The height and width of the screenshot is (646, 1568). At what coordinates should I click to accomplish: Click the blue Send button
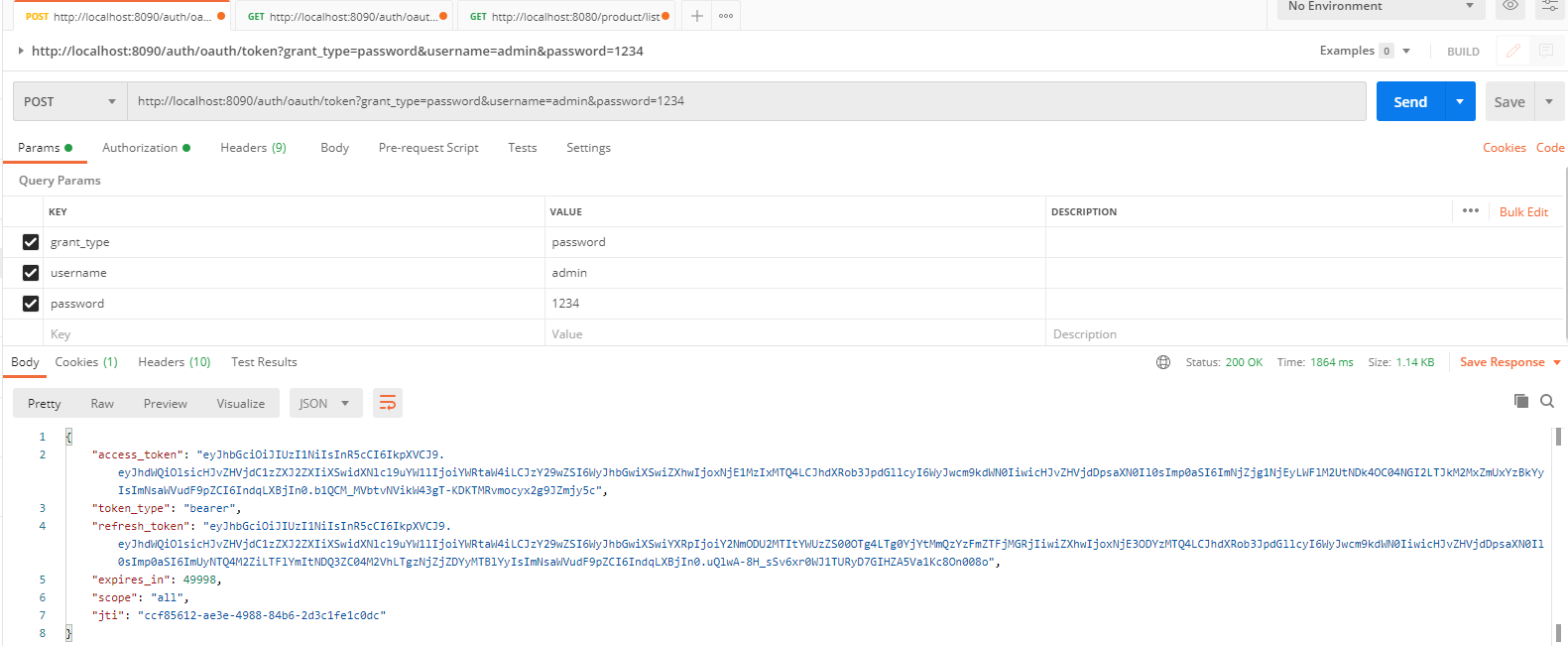pos(1410,101)
